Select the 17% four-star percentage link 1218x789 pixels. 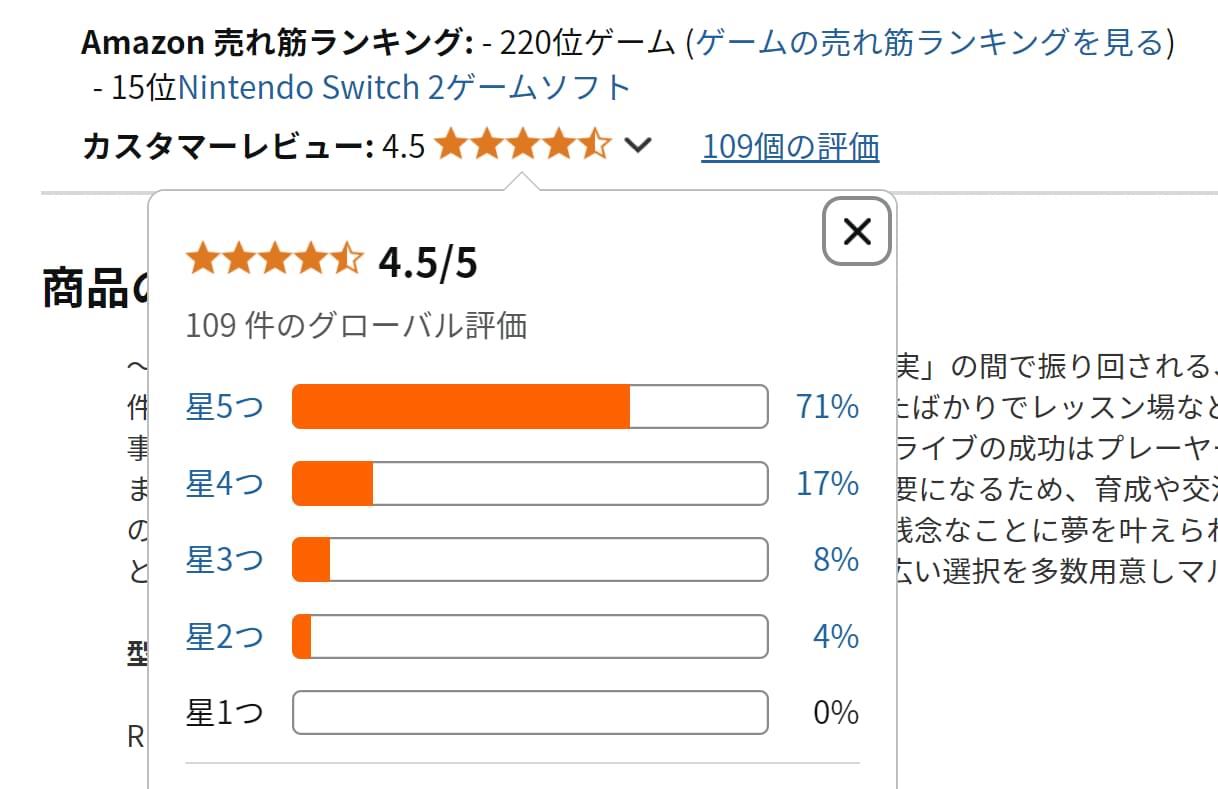click(x=827, y=484)
